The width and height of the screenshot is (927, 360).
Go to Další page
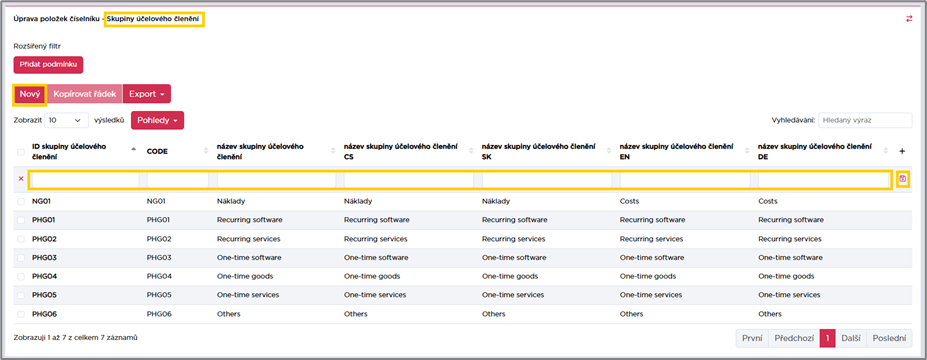click(x=851, y=339)
